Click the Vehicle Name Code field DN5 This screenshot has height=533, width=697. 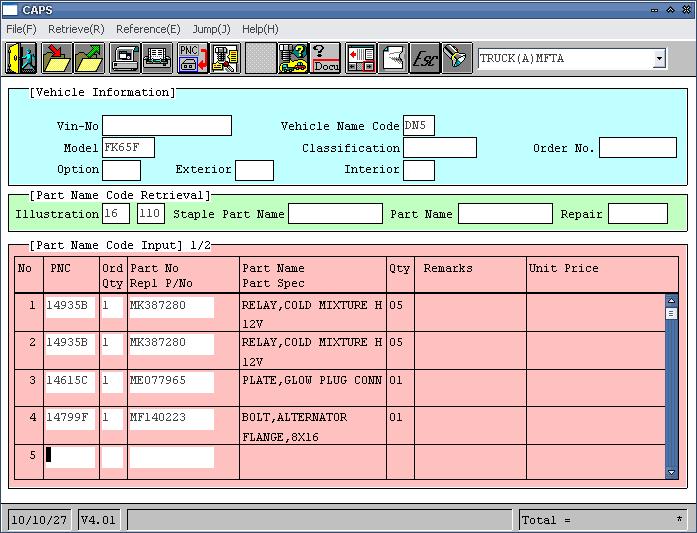click(x=419, y=125)
